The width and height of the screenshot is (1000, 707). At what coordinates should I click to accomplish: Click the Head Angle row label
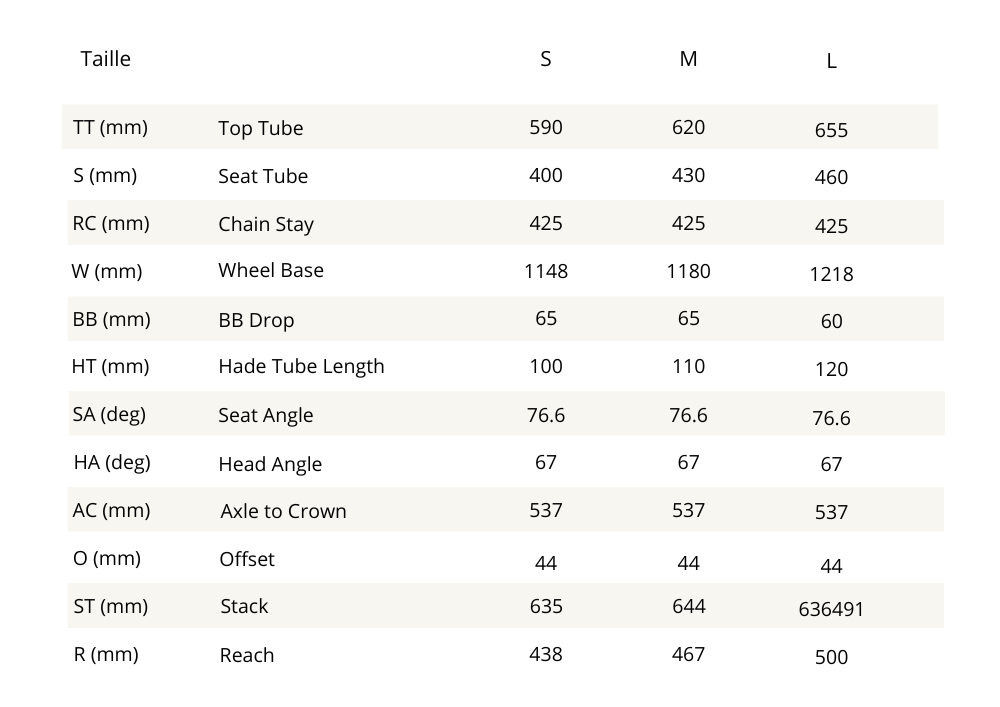pos(270,464)
